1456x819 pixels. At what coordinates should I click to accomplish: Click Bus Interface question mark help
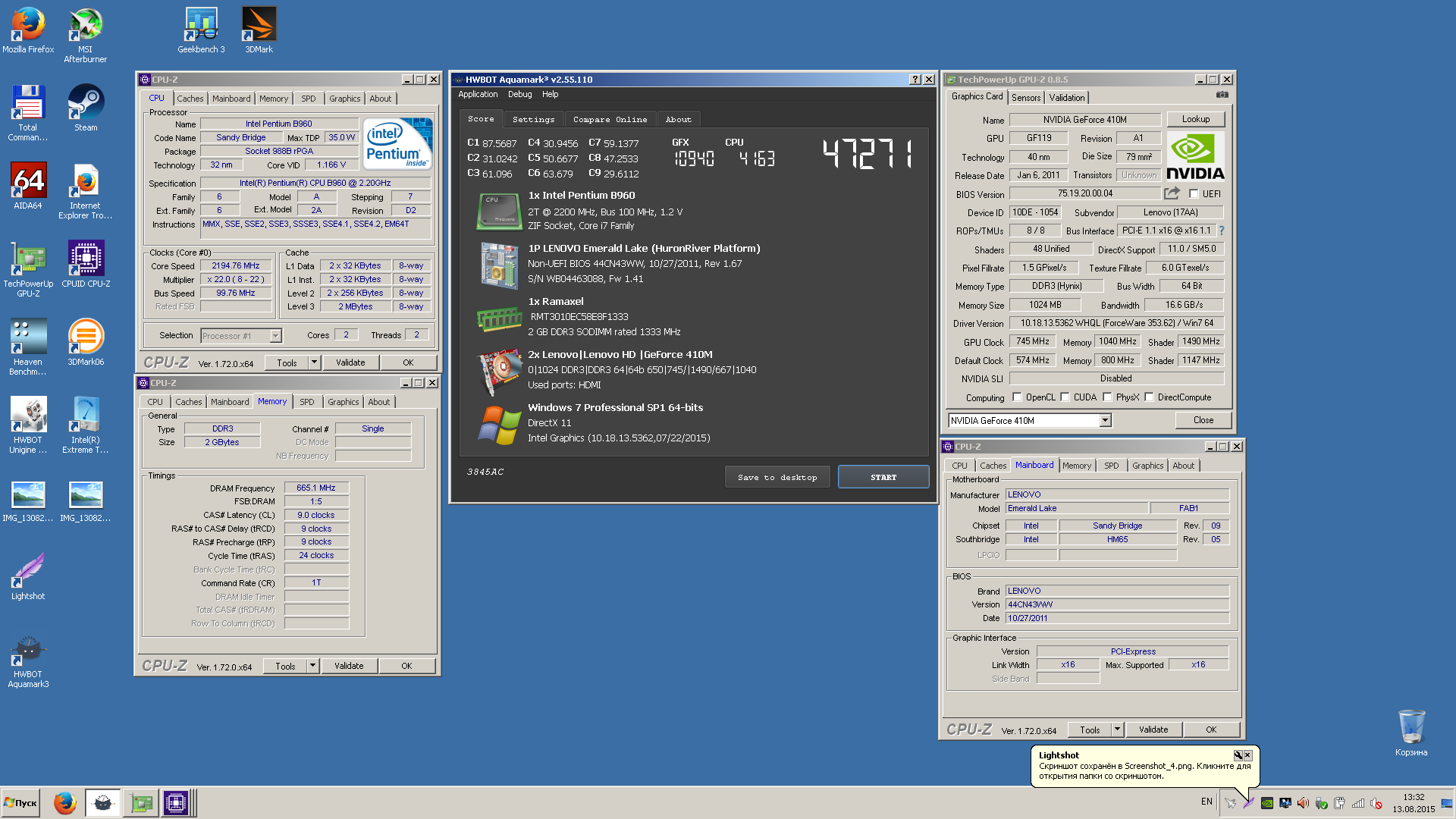(x=1222, y=231)
